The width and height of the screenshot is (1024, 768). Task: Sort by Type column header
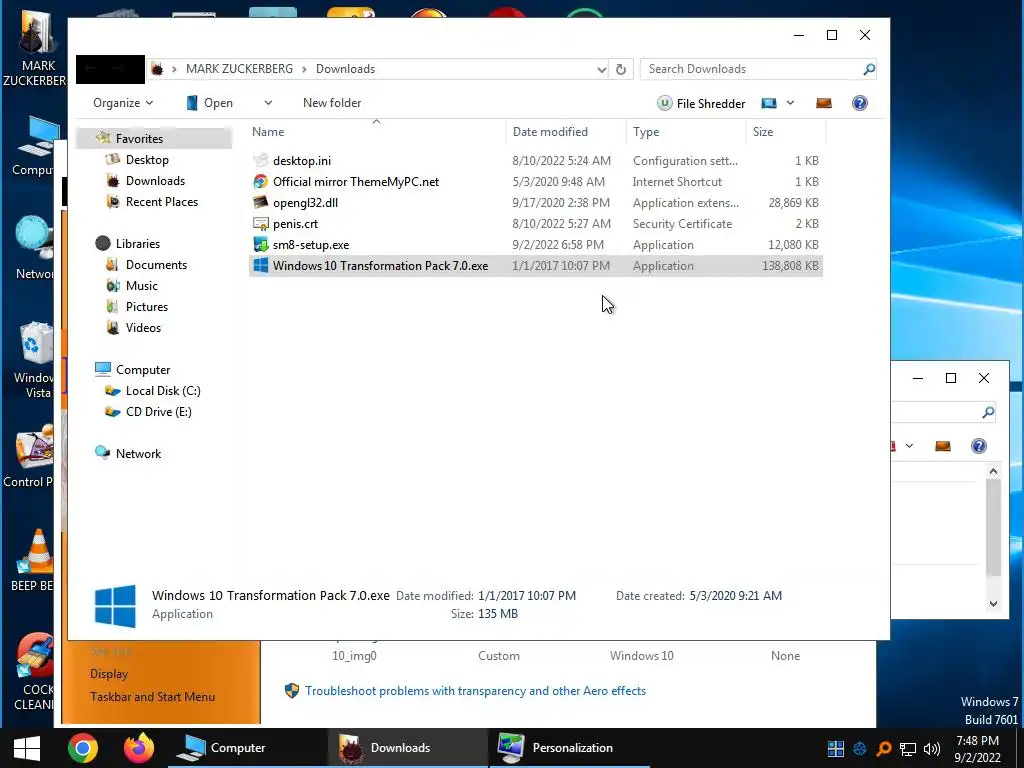coord(686,132)
